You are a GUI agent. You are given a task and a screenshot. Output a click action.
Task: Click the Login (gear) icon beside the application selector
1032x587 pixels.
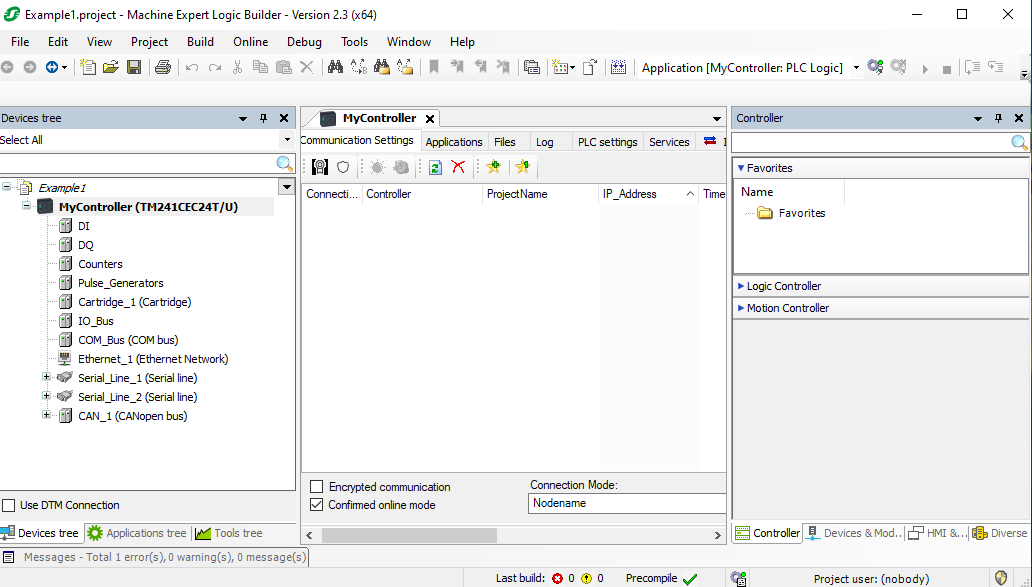[x=875, y=68]
